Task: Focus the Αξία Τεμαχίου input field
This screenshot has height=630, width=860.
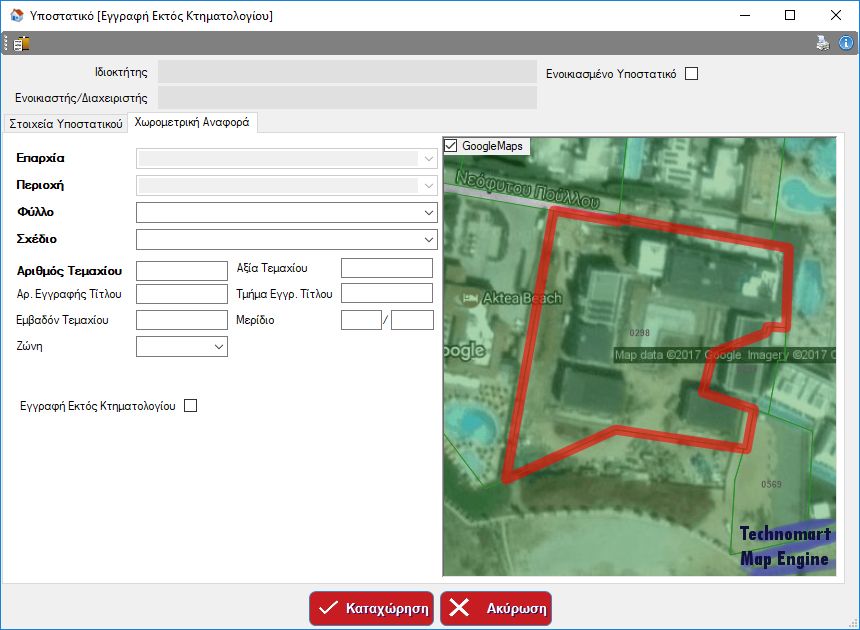Action: pos(386,268)
